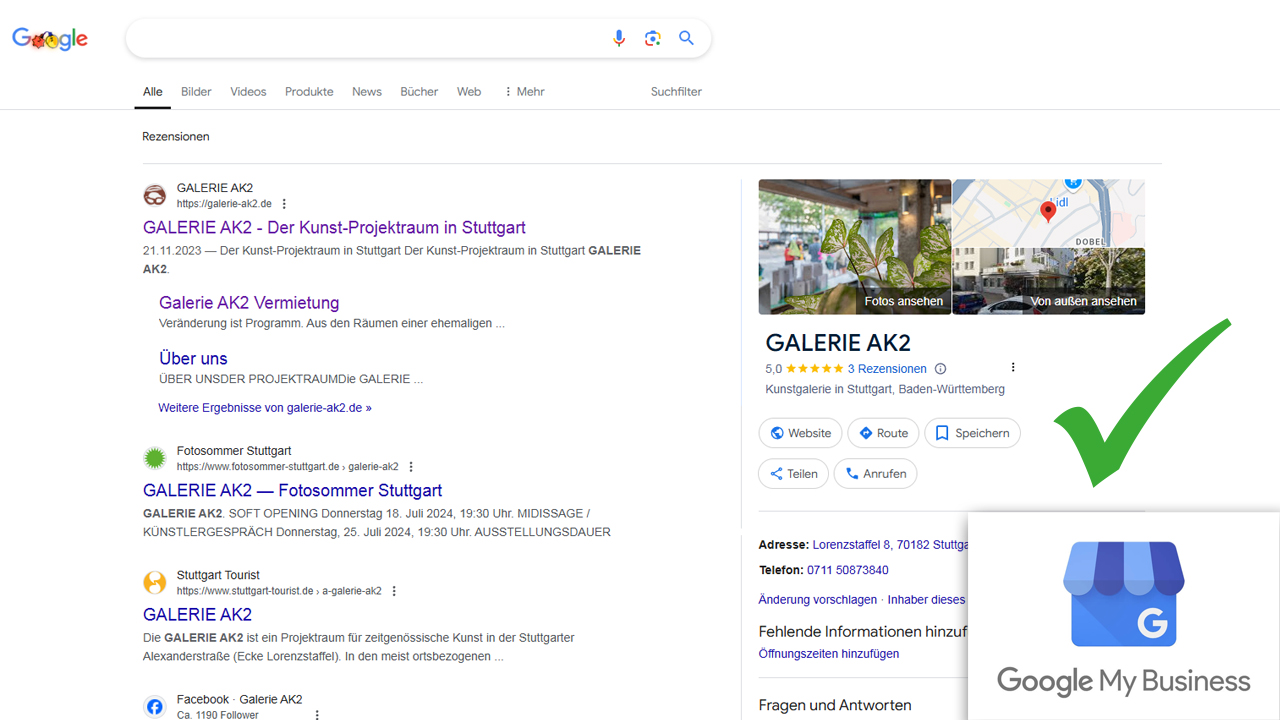Click the magnifying glass search icon
The image size is (1280, 720).
coord(686,38)
